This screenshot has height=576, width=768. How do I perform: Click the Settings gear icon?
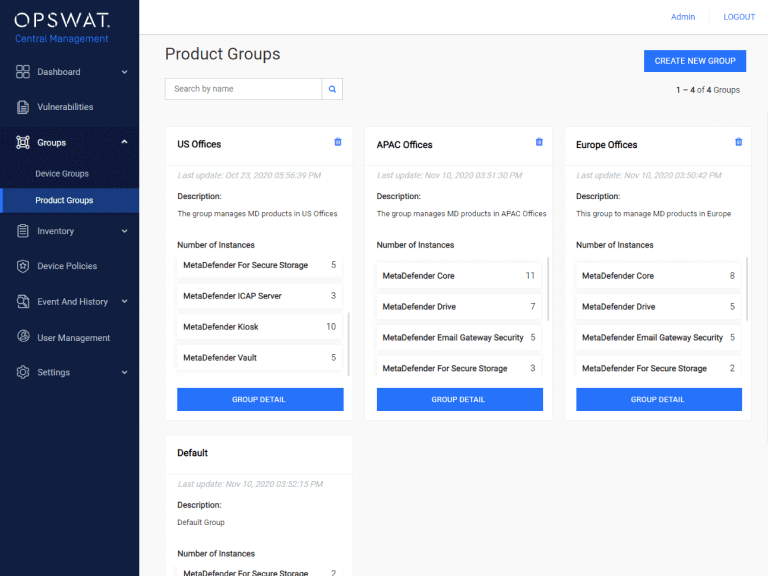point(23,372)
